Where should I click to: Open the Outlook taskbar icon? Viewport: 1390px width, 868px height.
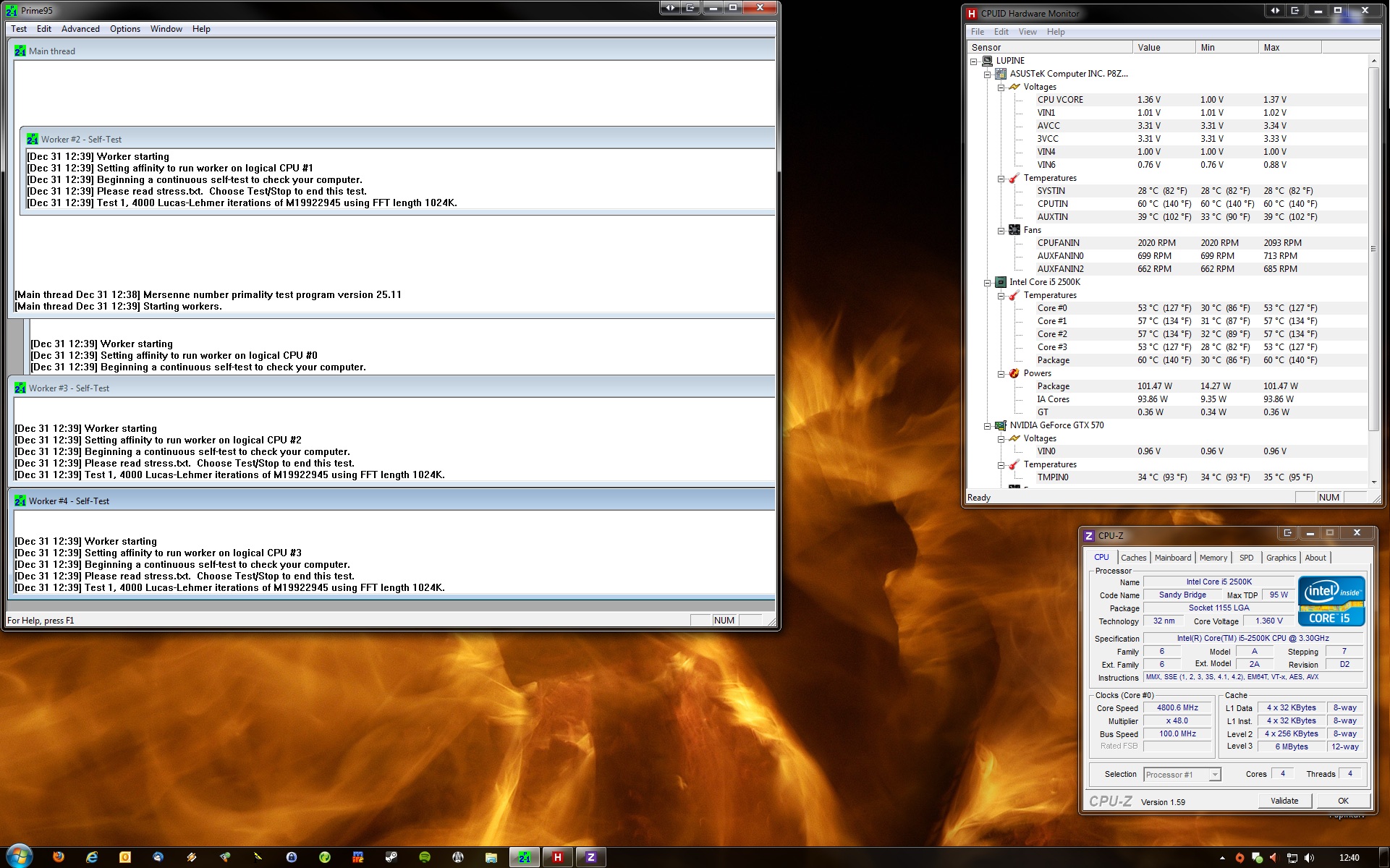pyautogui.click(x=125, y=857)
